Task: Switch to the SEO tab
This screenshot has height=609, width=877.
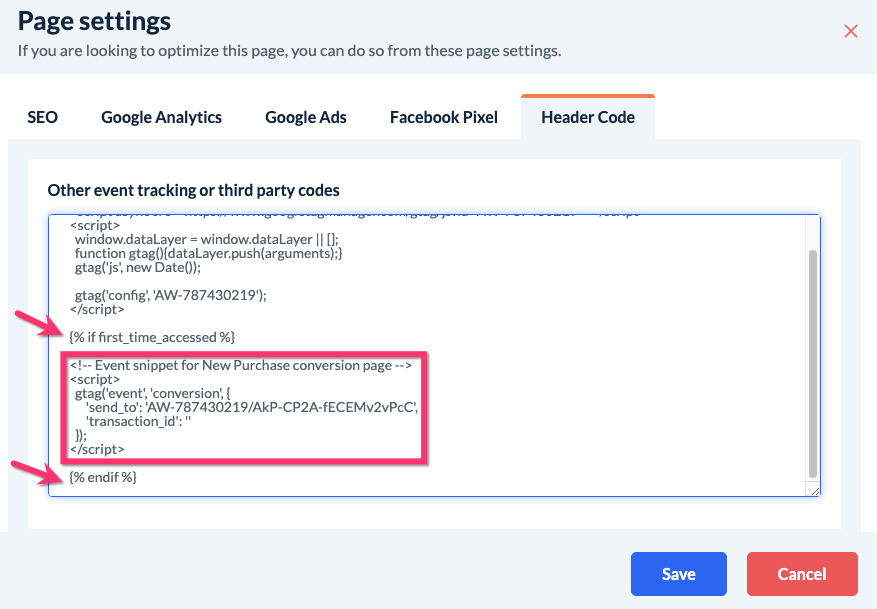Action: coord(43,117)
